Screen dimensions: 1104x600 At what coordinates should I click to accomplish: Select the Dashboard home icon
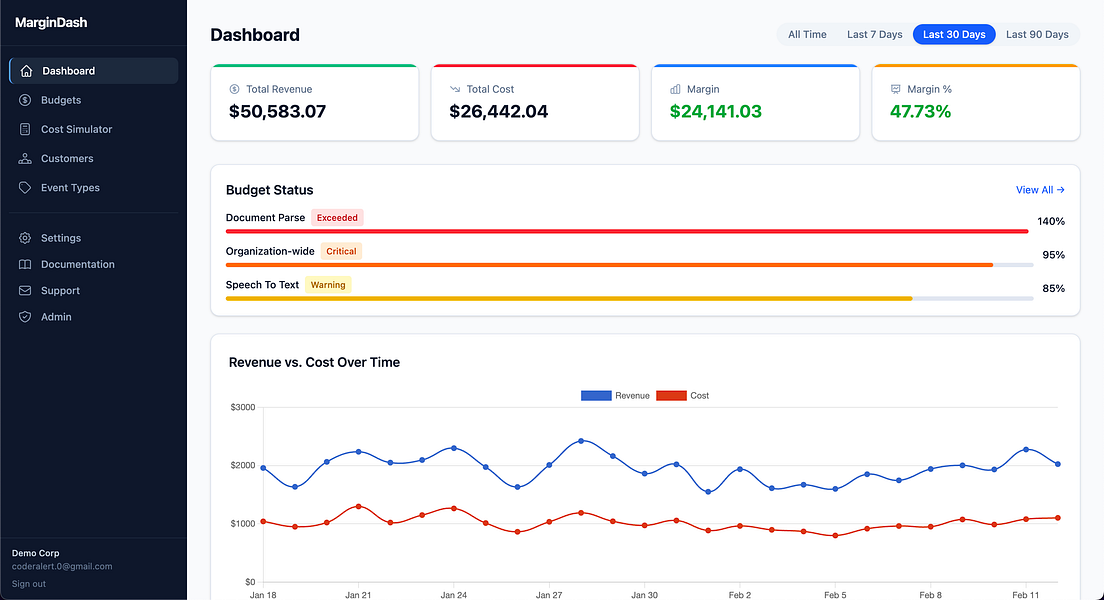point(25,70)
